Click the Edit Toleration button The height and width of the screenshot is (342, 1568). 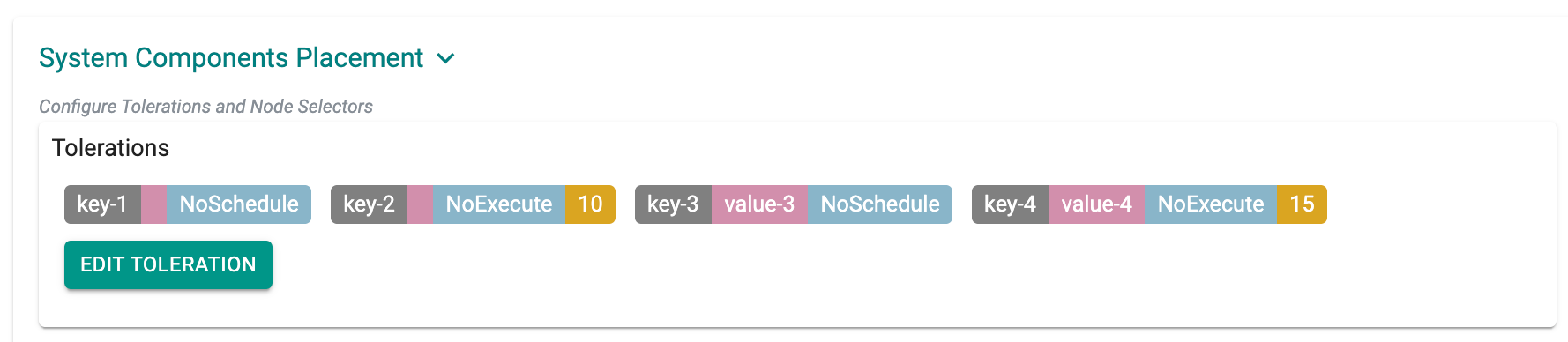click(168, 264)
